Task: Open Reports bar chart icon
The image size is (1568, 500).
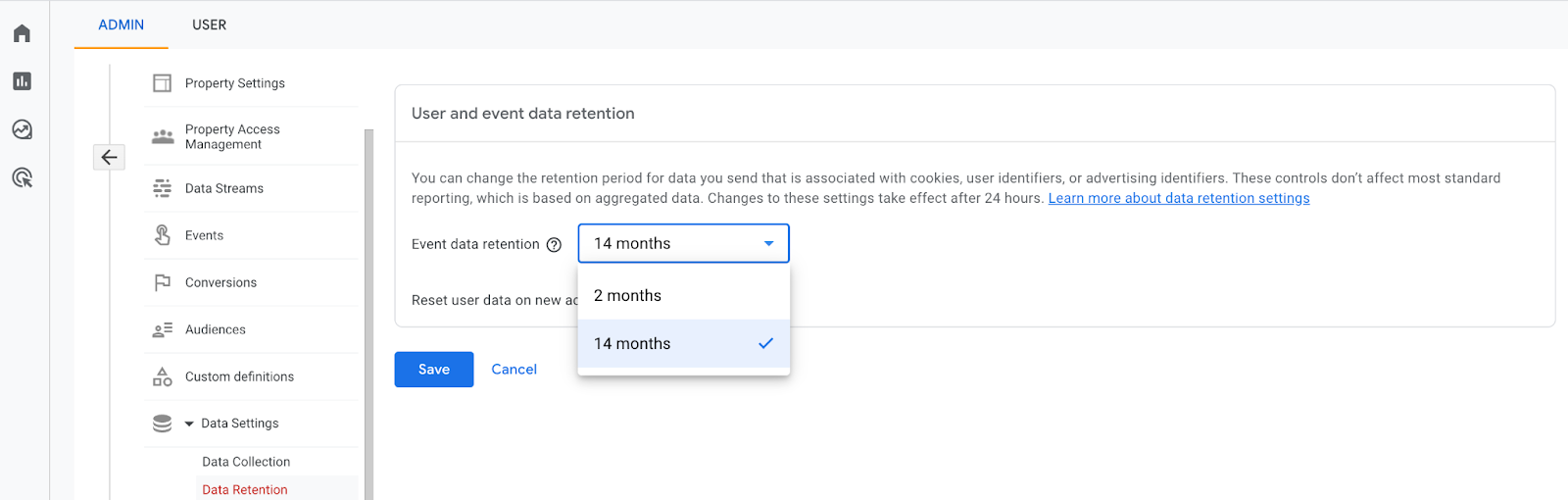Action: pos(22,81)
